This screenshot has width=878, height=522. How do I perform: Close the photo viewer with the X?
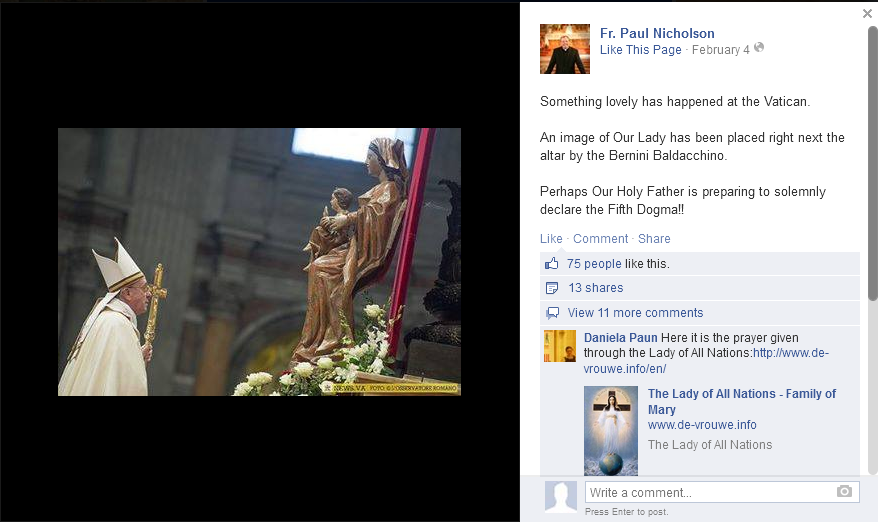pos(867,13)
